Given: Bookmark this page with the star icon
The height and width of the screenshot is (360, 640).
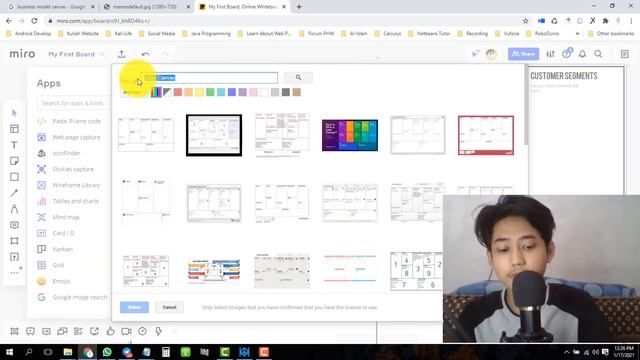Looking at the screenshot, I should click(525, 21).
